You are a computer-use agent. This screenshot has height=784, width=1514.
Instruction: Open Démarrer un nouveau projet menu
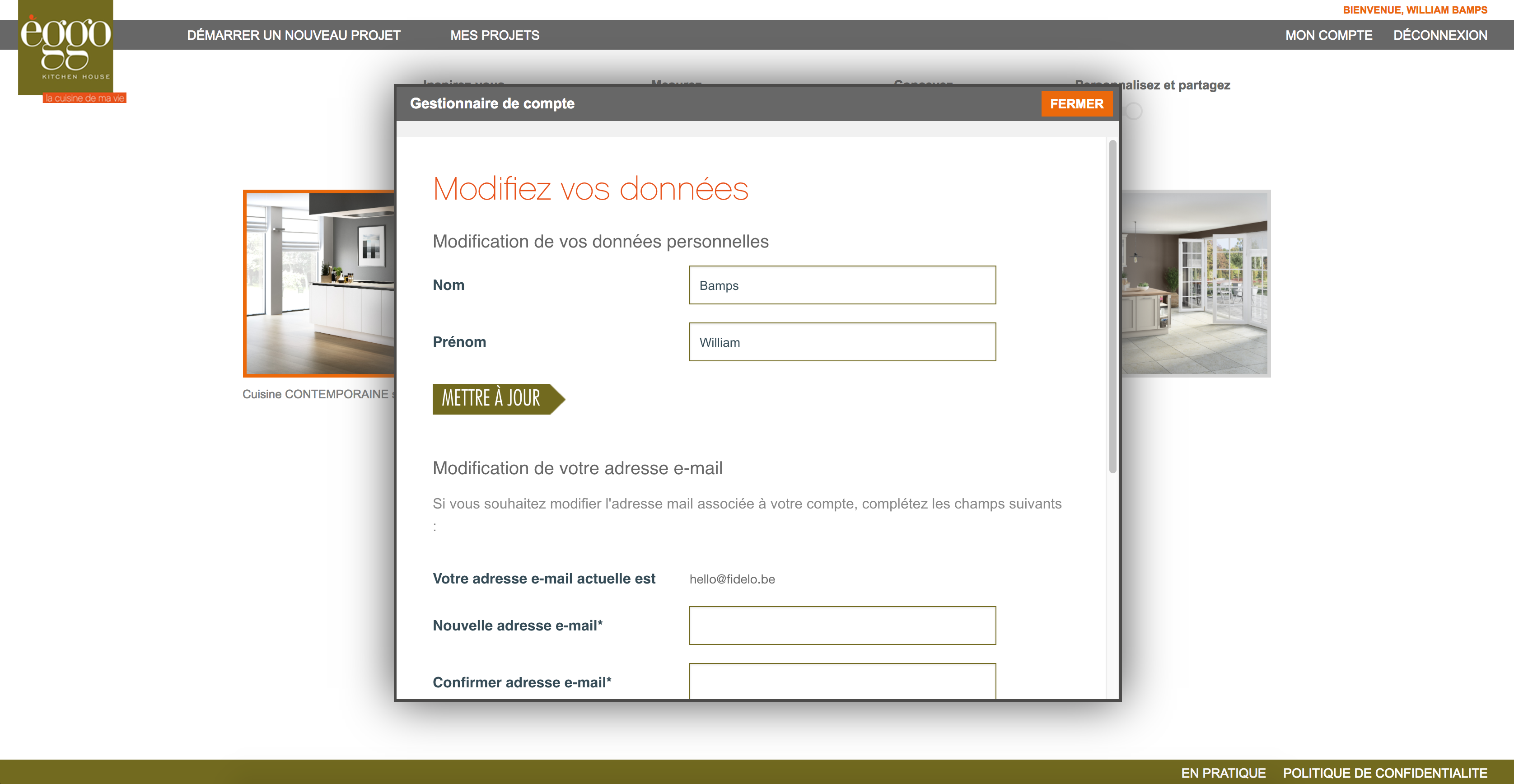click(x=294, y=35)
